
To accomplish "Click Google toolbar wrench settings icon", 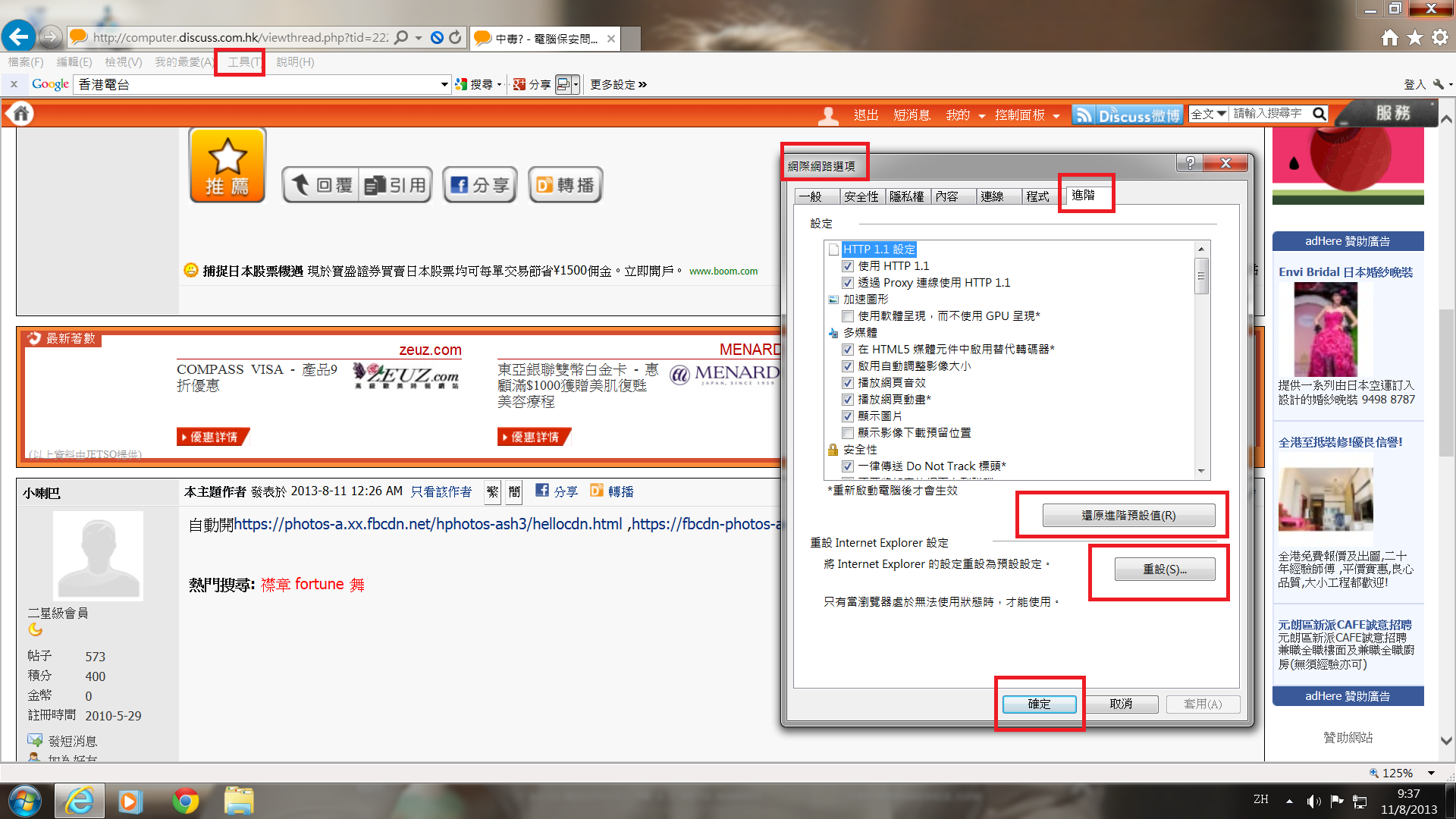I will [x=1439, y=84].
